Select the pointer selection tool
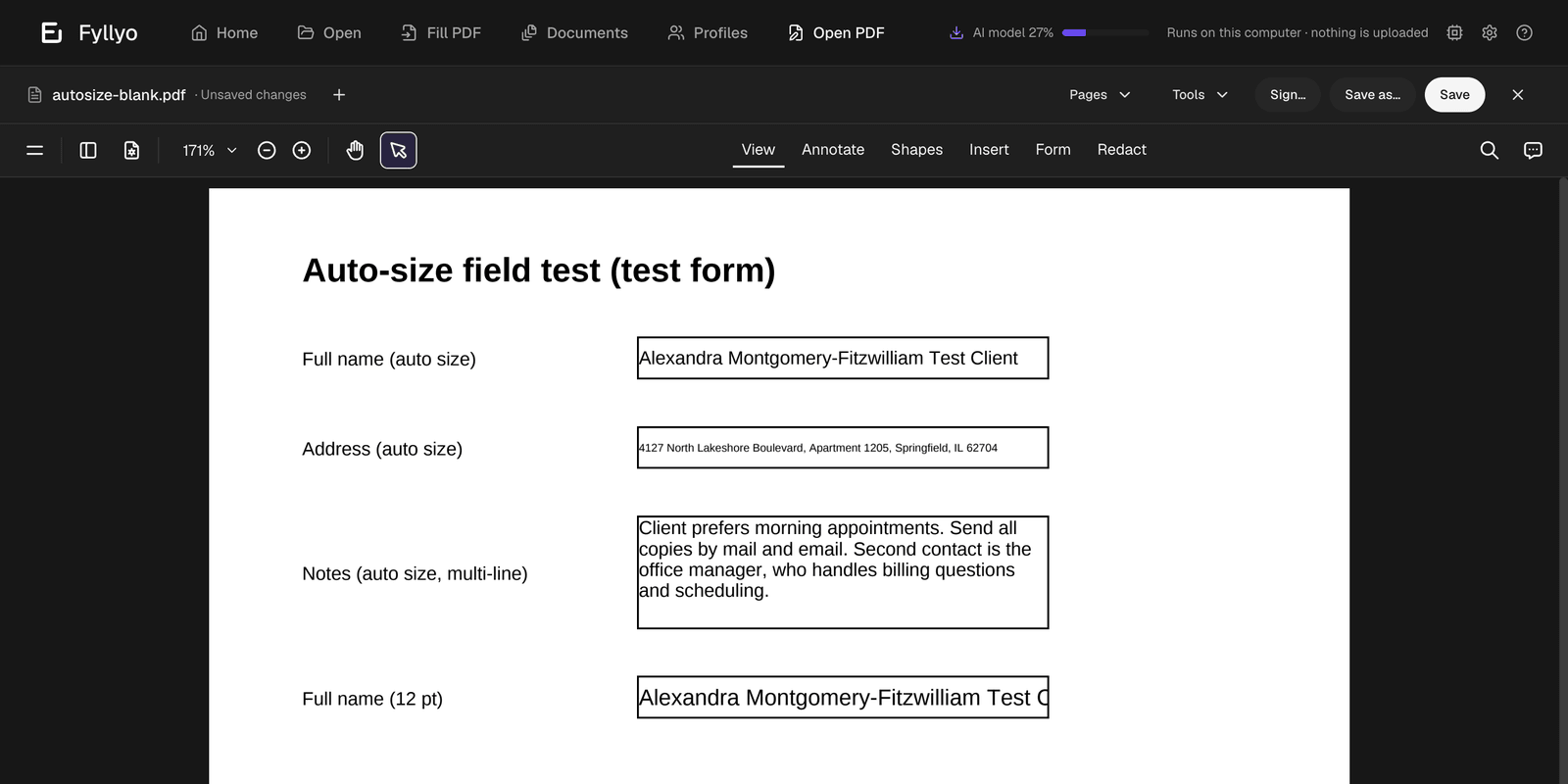The image size is (1568, 784). point(398,150)
